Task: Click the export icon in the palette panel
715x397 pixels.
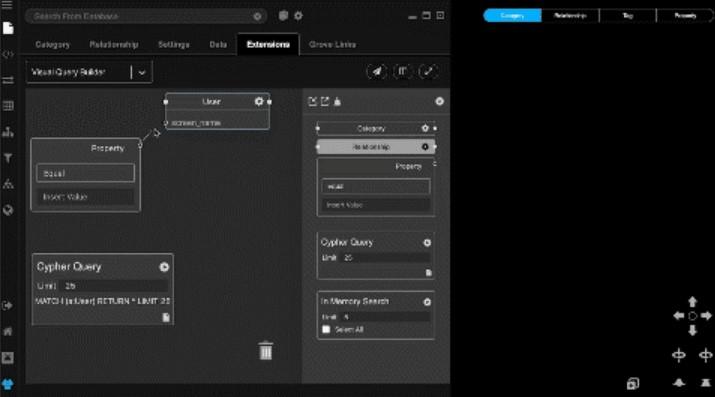Action: (x=325, y=101)
